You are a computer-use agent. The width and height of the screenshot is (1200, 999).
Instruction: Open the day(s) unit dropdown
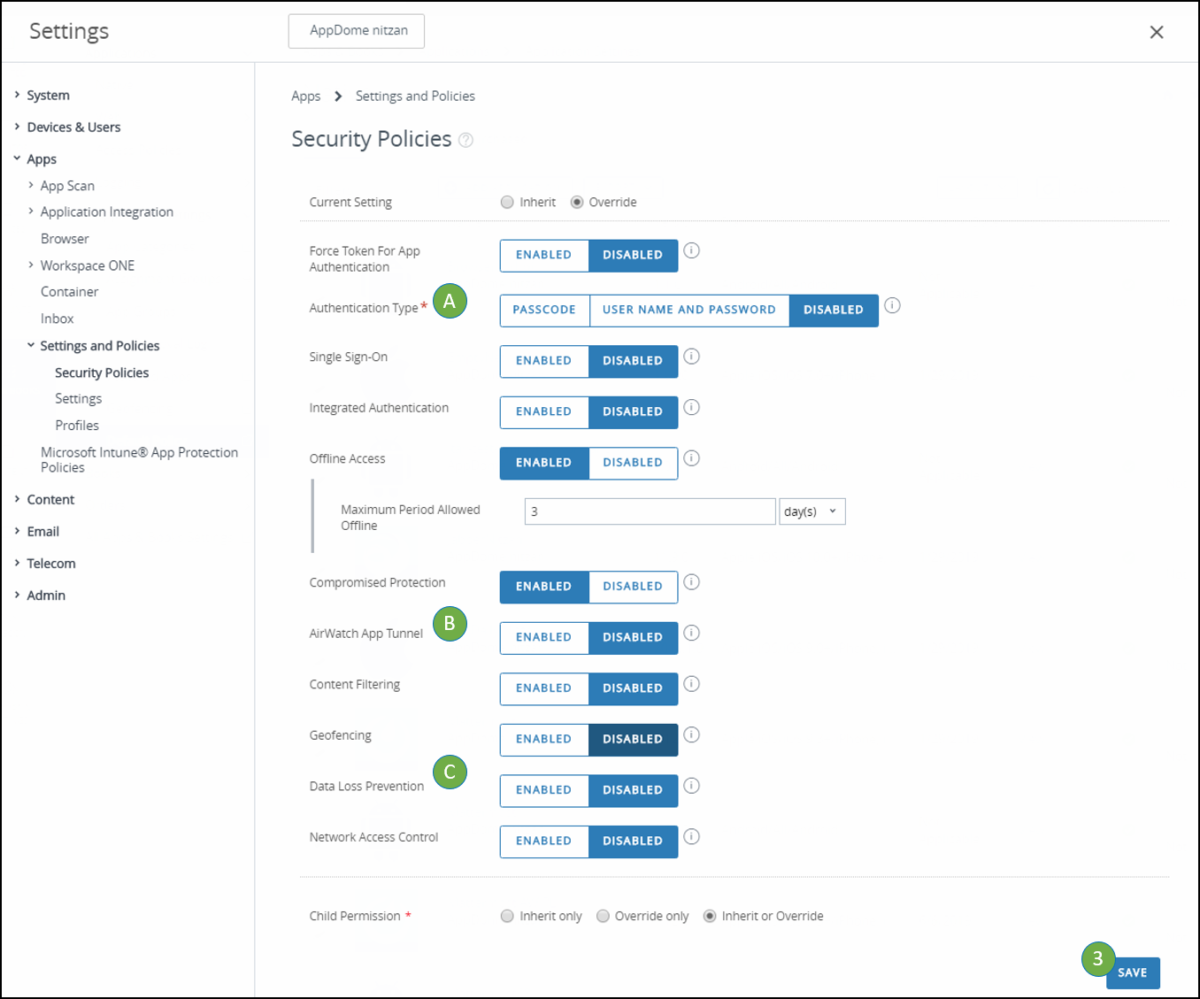click(811, 511)
